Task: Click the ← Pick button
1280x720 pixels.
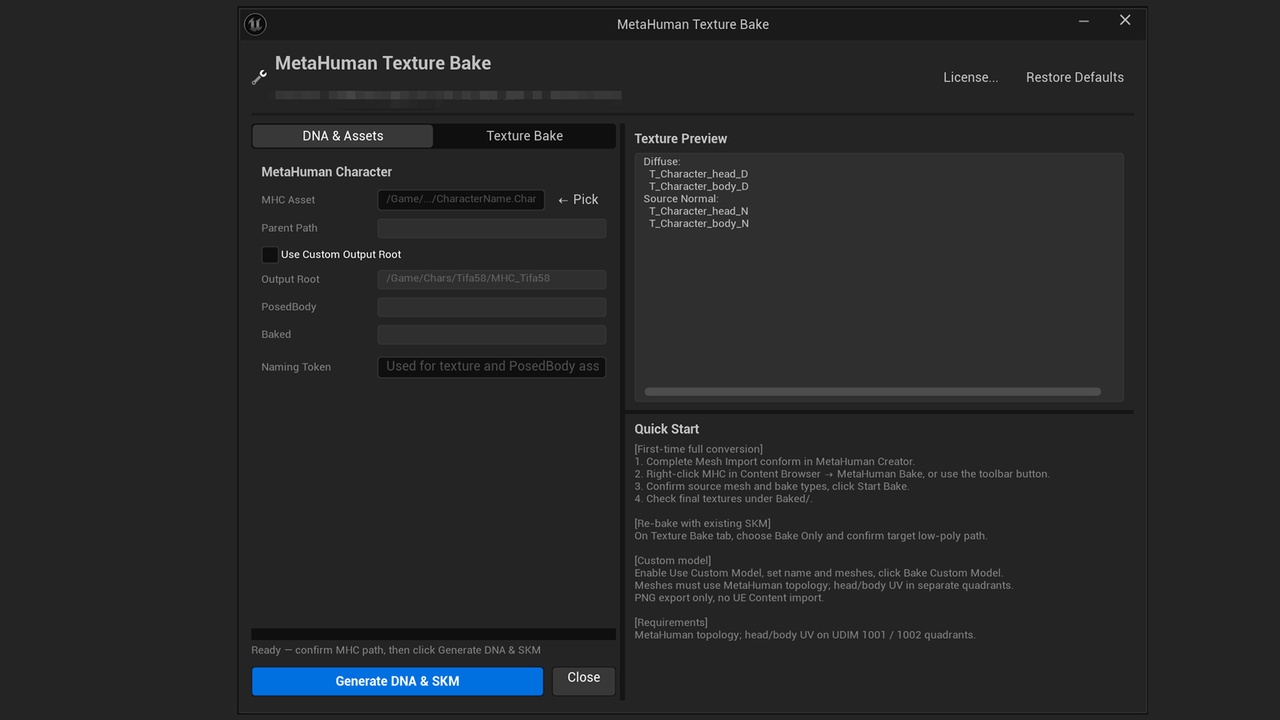Action: pyautogui.click(x=578, y=200)
